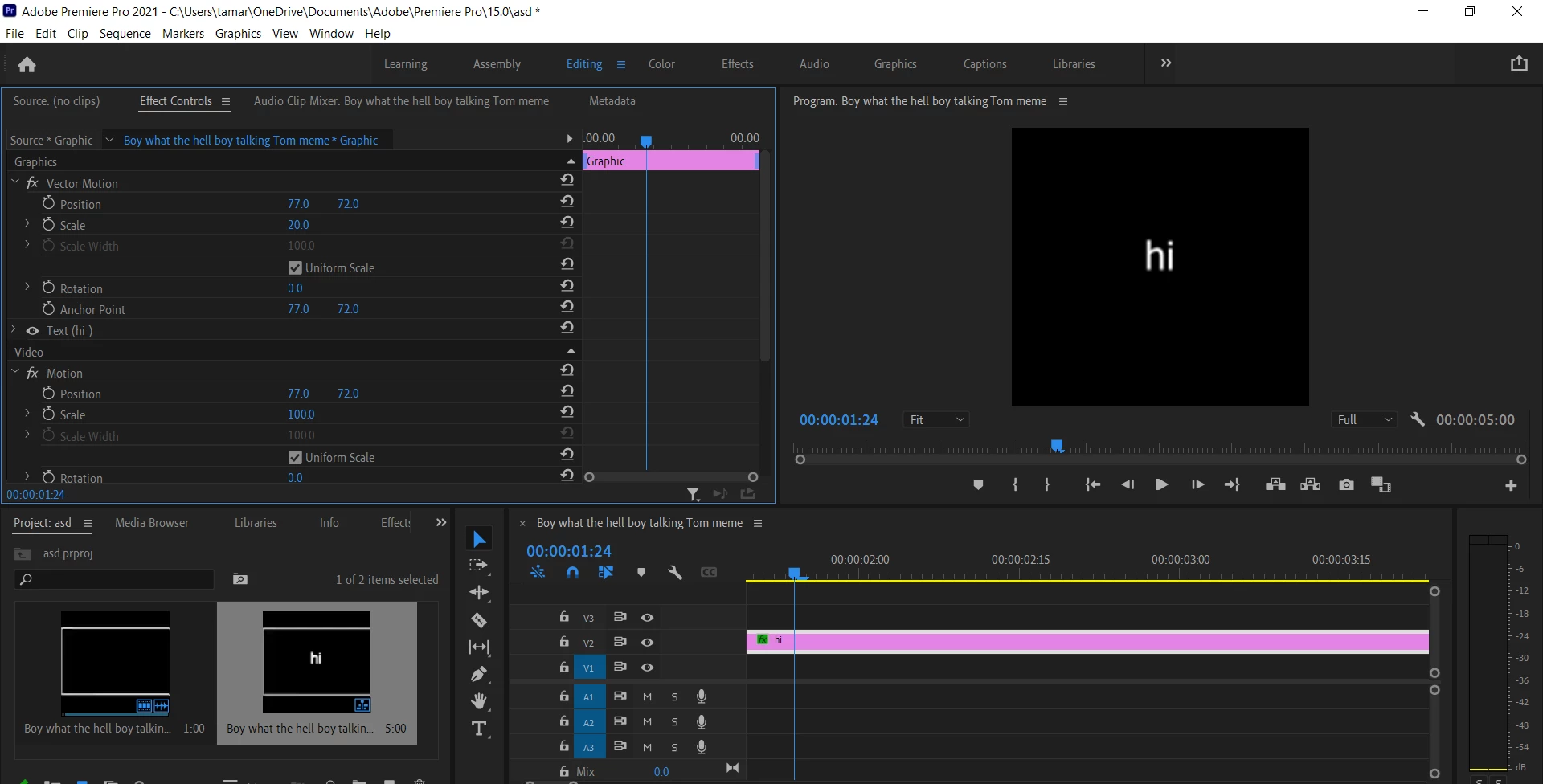The height and width of the screenshot is (784, 1543).
Task: Open the Graphics menu in menu bar
Action: click(238, 33)
